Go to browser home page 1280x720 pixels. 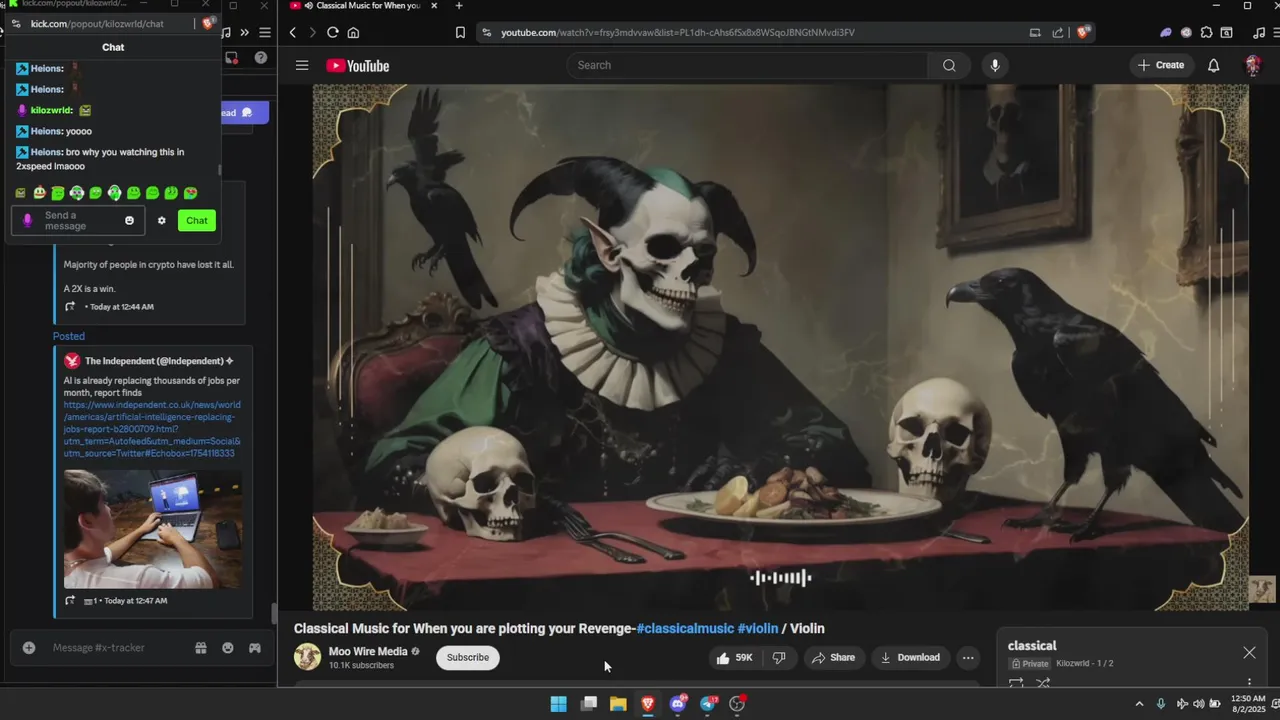tap(353, 33)
